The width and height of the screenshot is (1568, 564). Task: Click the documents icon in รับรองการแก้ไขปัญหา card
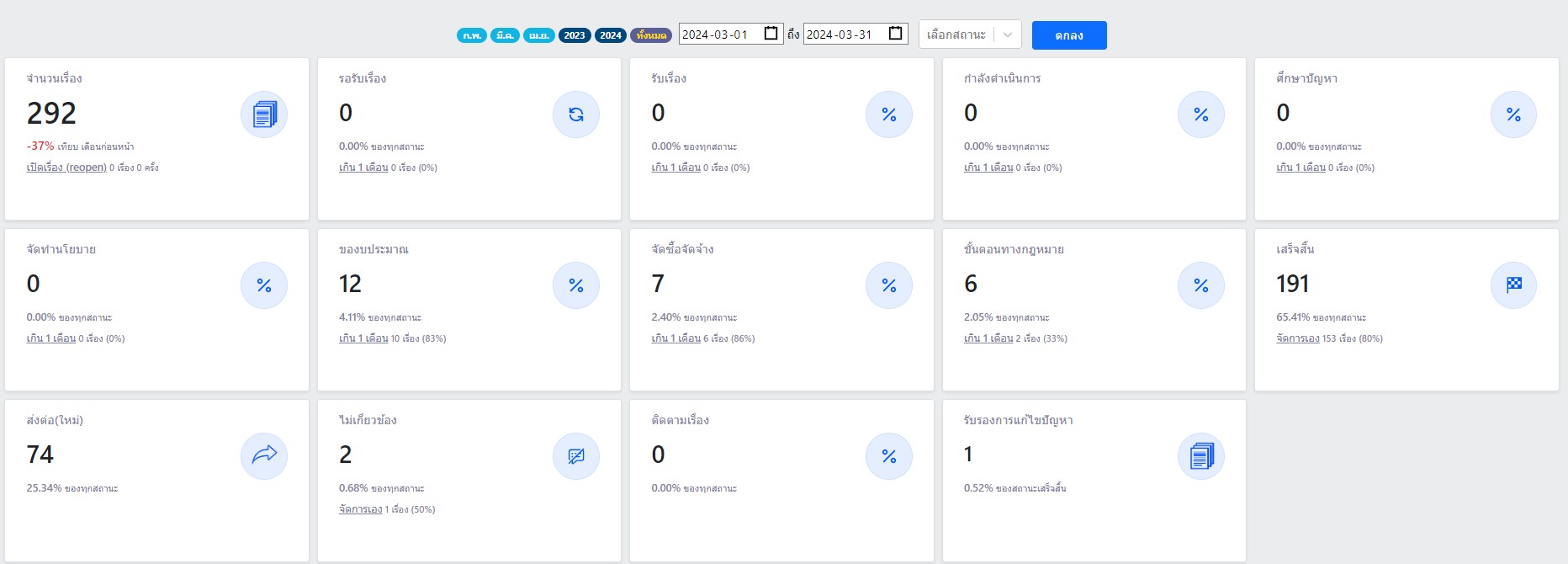coord(1201,456)
